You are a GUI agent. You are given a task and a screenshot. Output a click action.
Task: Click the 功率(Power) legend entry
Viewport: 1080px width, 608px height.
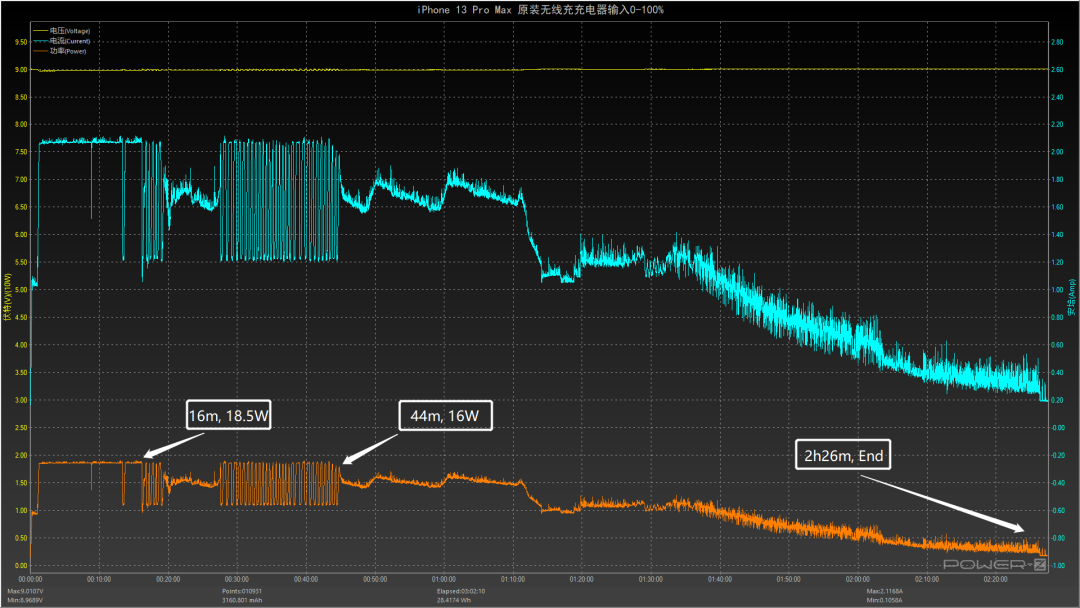(60, 51)
